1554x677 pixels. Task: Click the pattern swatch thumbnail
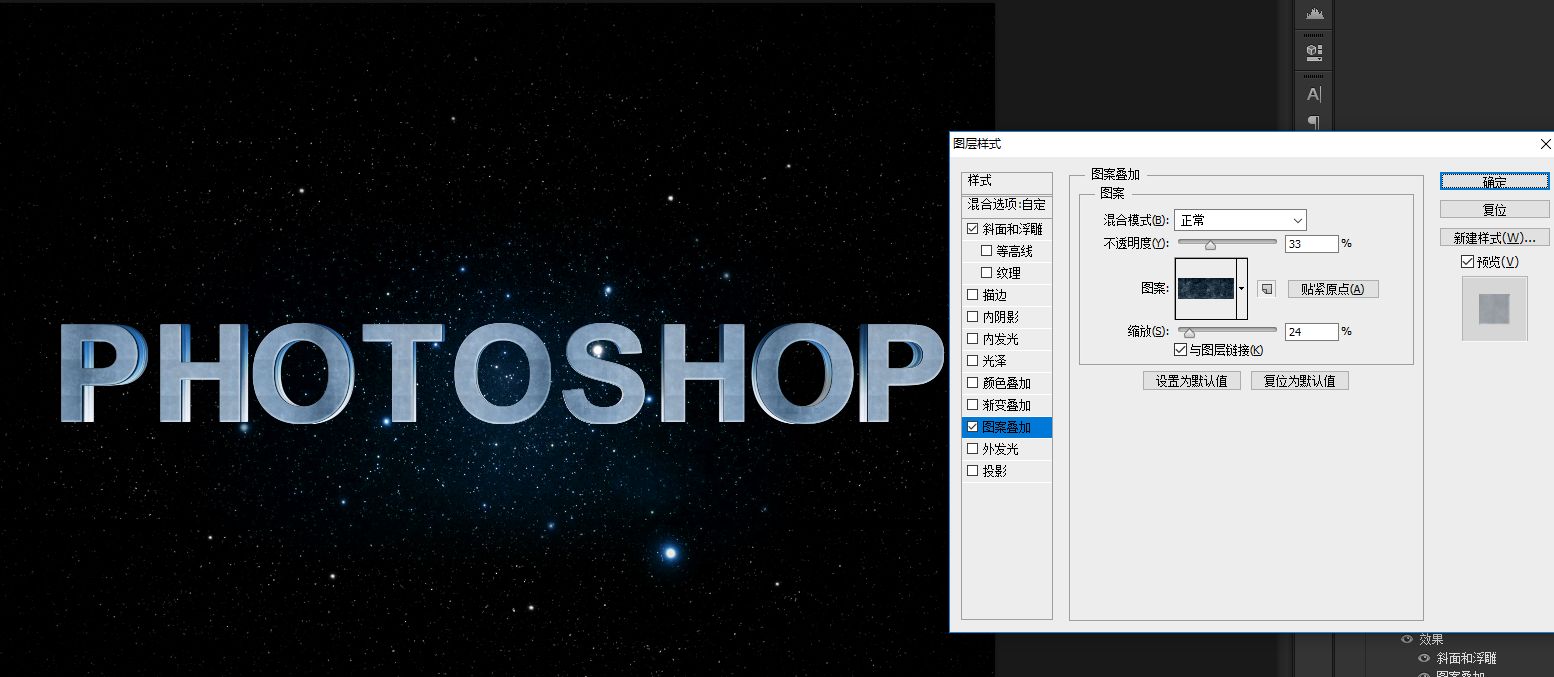1206,288
